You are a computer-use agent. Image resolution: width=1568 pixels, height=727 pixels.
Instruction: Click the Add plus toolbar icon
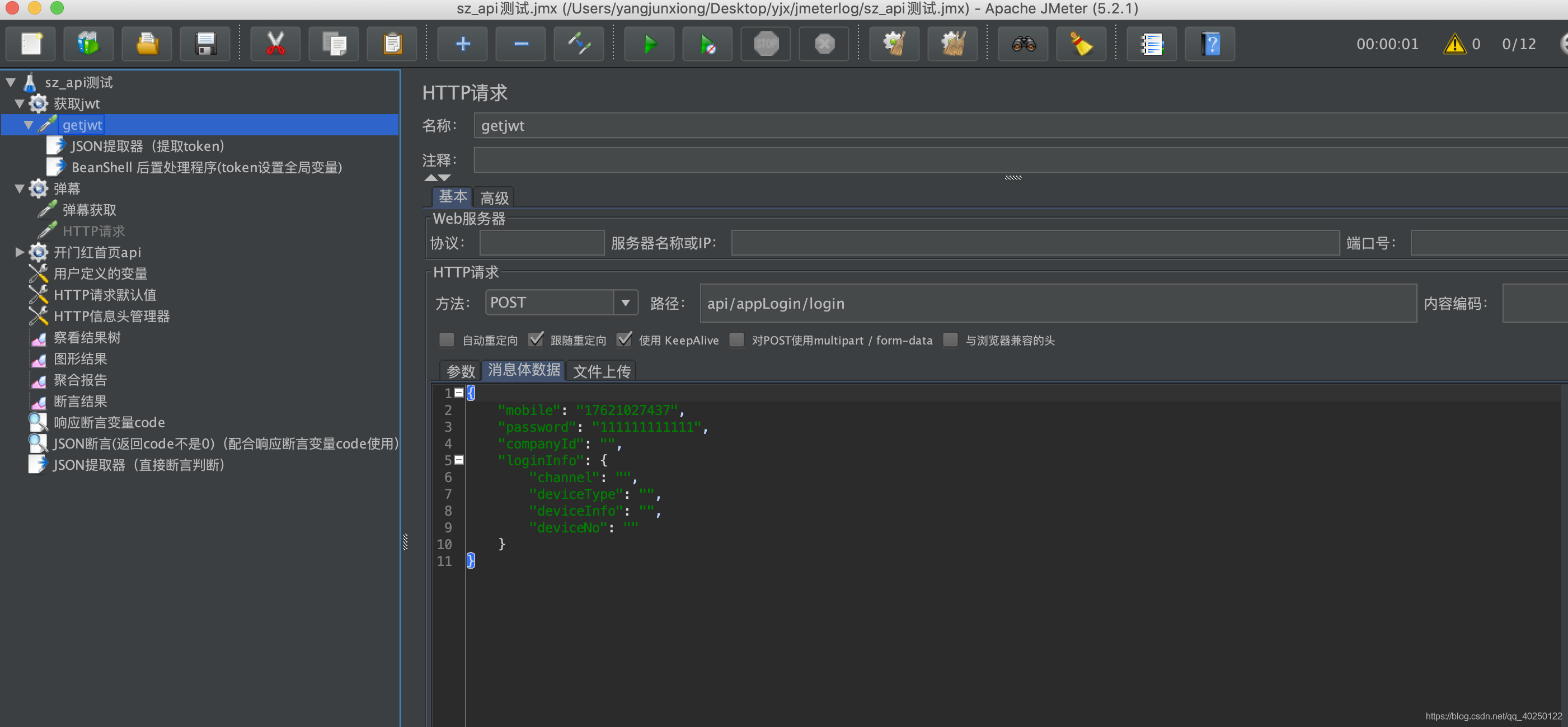point(463,44)
